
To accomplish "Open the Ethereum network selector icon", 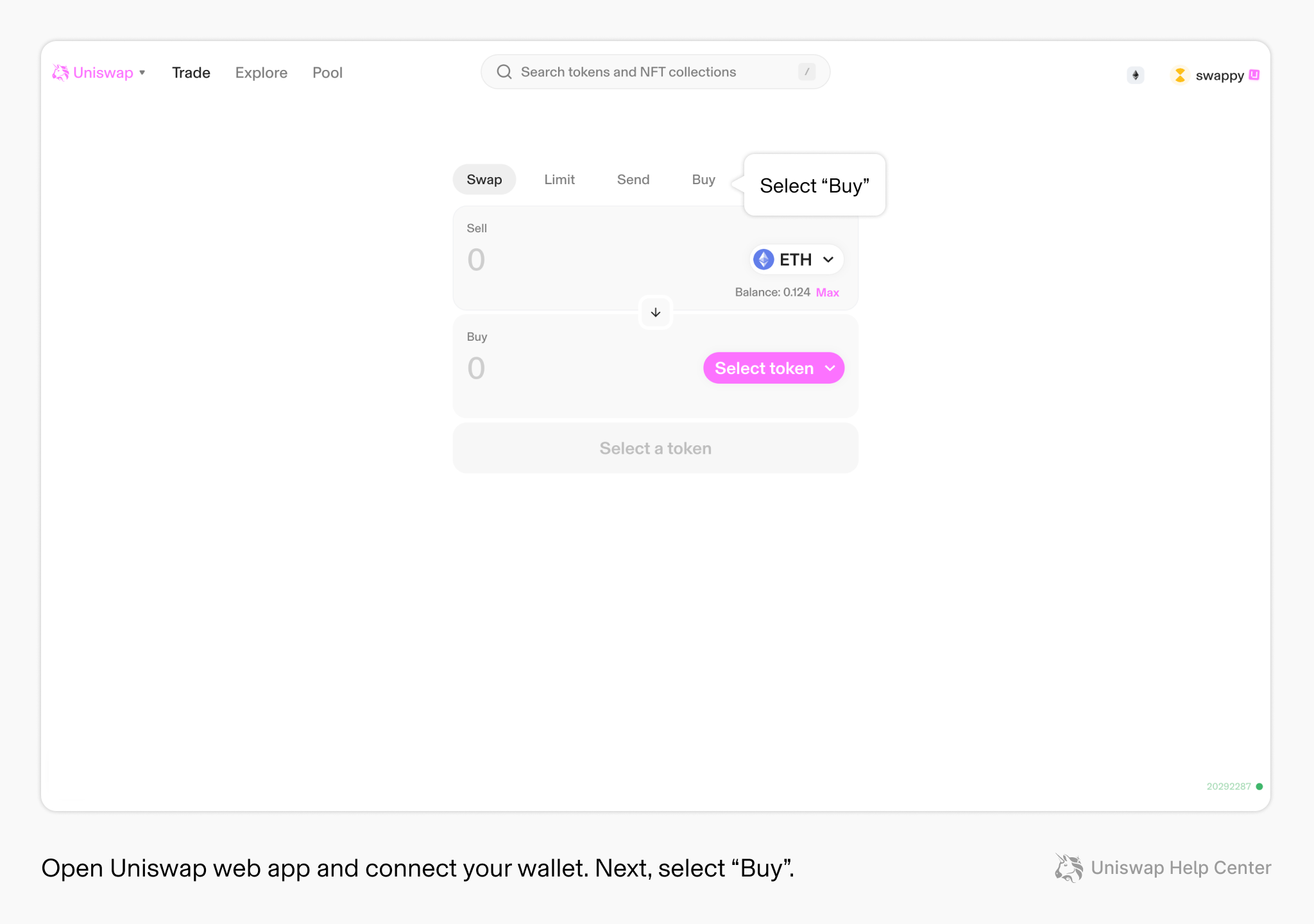I will pos(1135,75).
